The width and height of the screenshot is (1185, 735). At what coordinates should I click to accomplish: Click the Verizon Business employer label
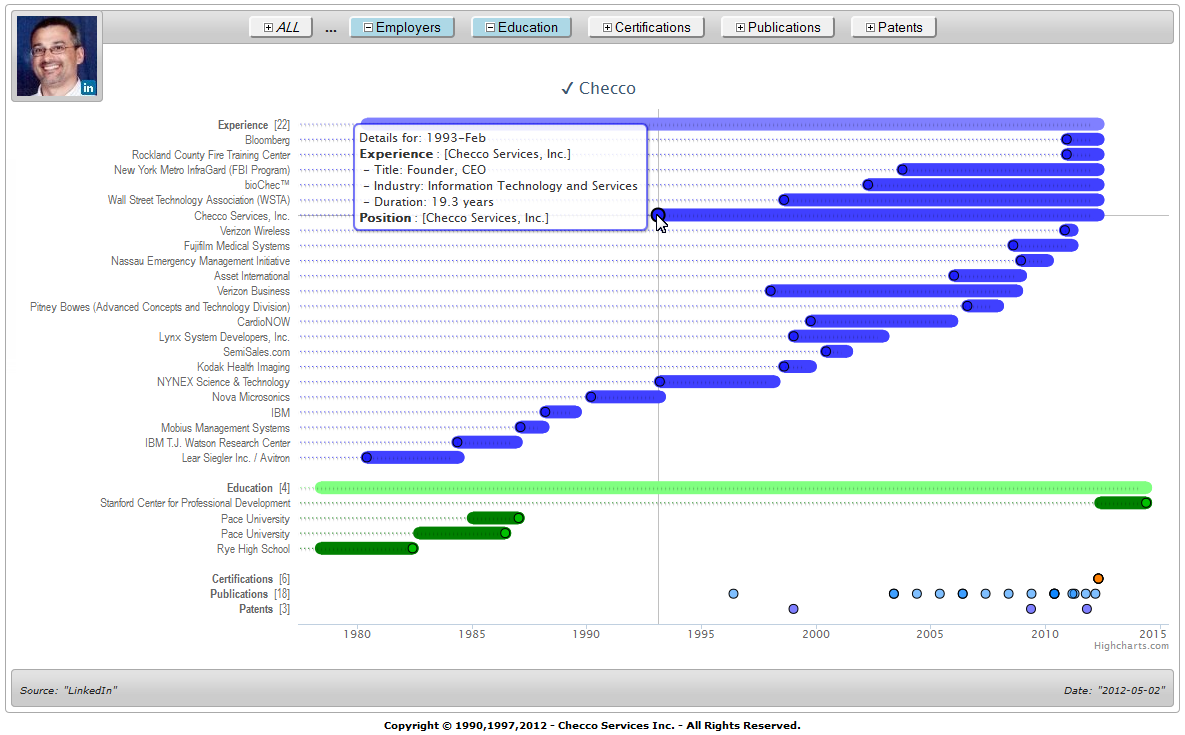(x=253, y=292)
